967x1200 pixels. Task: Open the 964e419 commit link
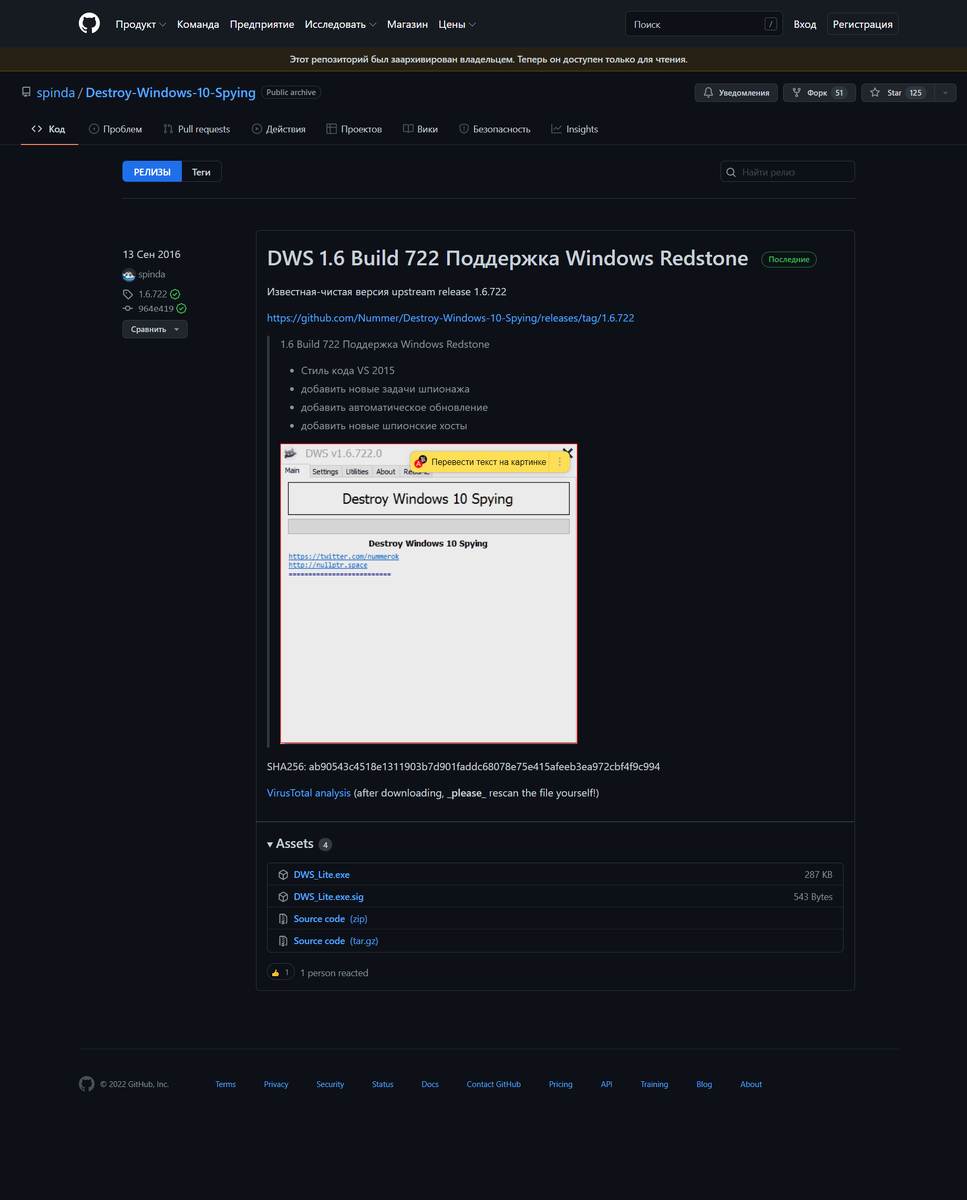pos(155,309)
